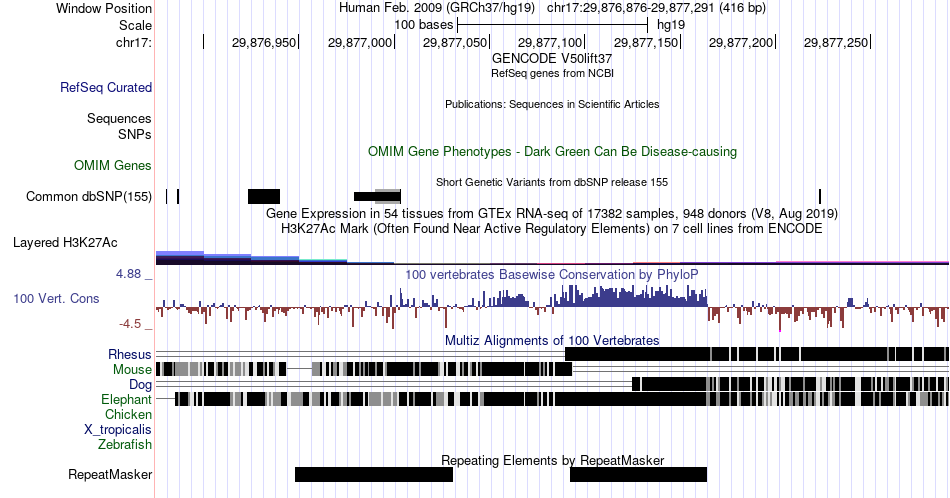The width and height of the screenshot is (950, 498).
Task: Click Short Genetic Variants from dbSNP title
Action: click(552, 182)
